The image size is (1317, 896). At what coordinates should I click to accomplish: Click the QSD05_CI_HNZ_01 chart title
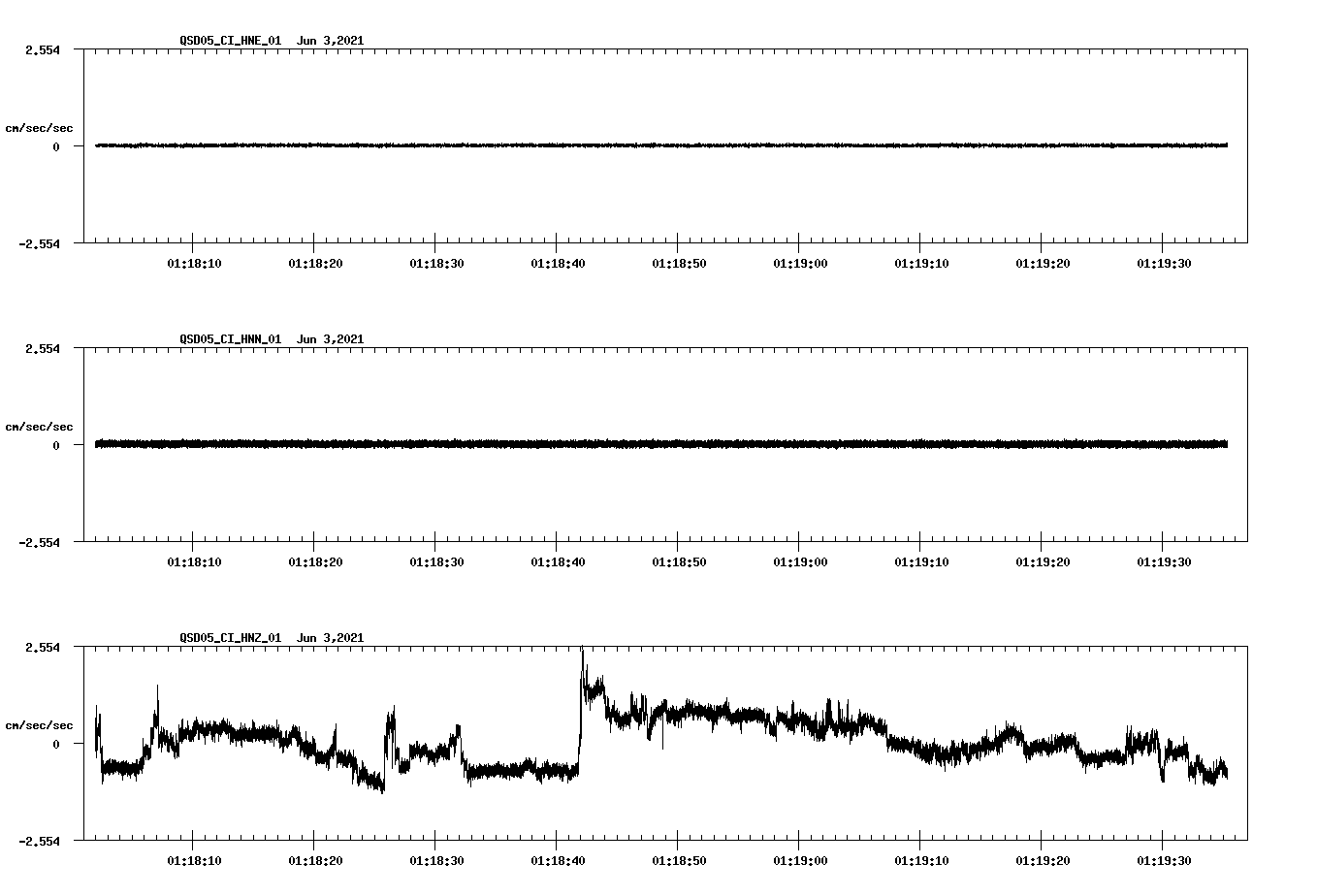[x=272, y=638]
